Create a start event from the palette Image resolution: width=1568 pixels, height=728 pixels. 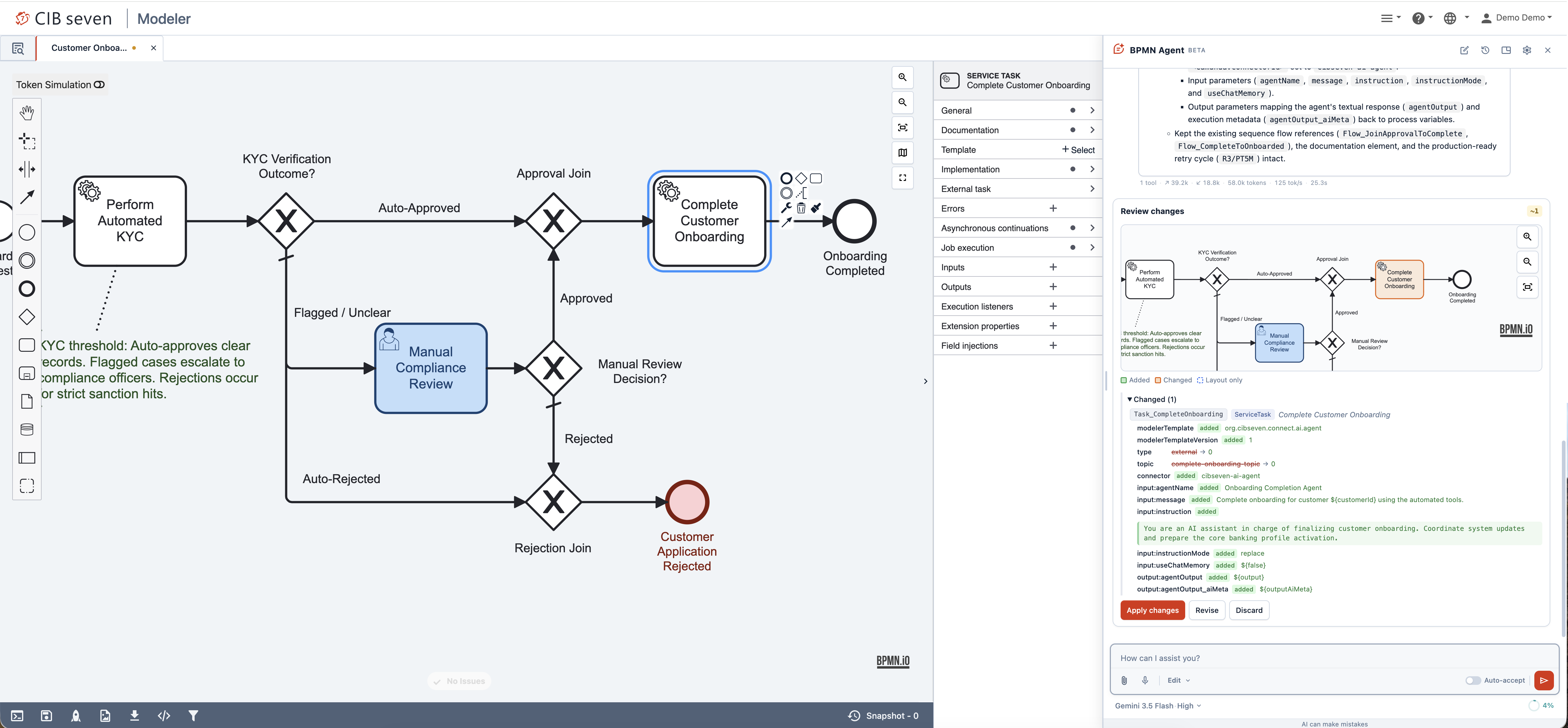click(x=27, y=233)
